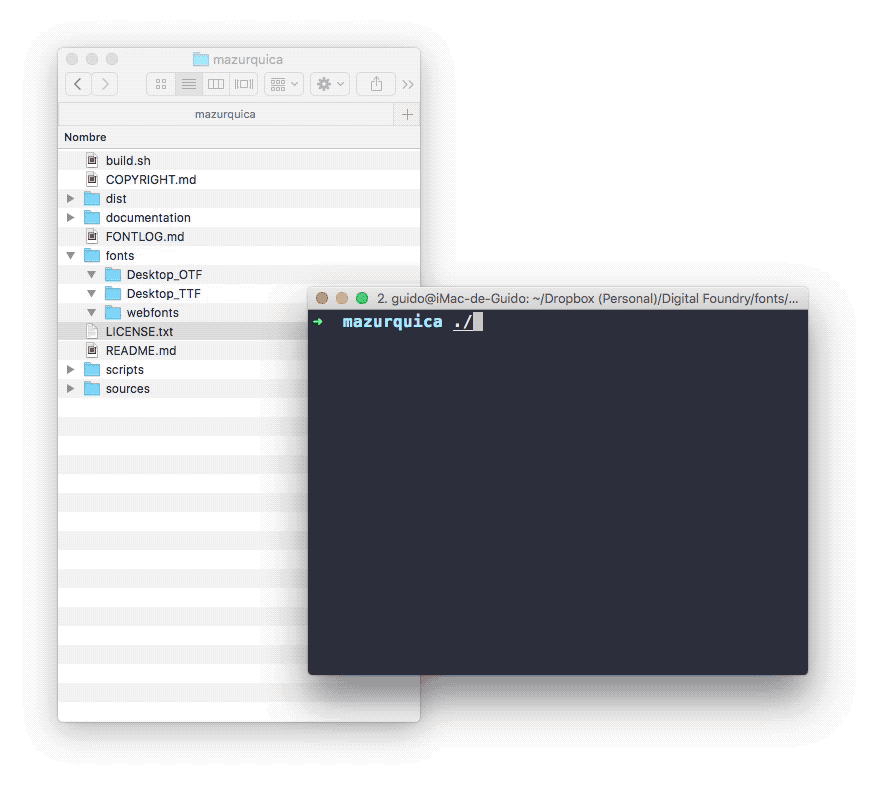Click the Share button in Finder toolbar
The width and height of the screenshot is (888, 792).
click(376, 84)
